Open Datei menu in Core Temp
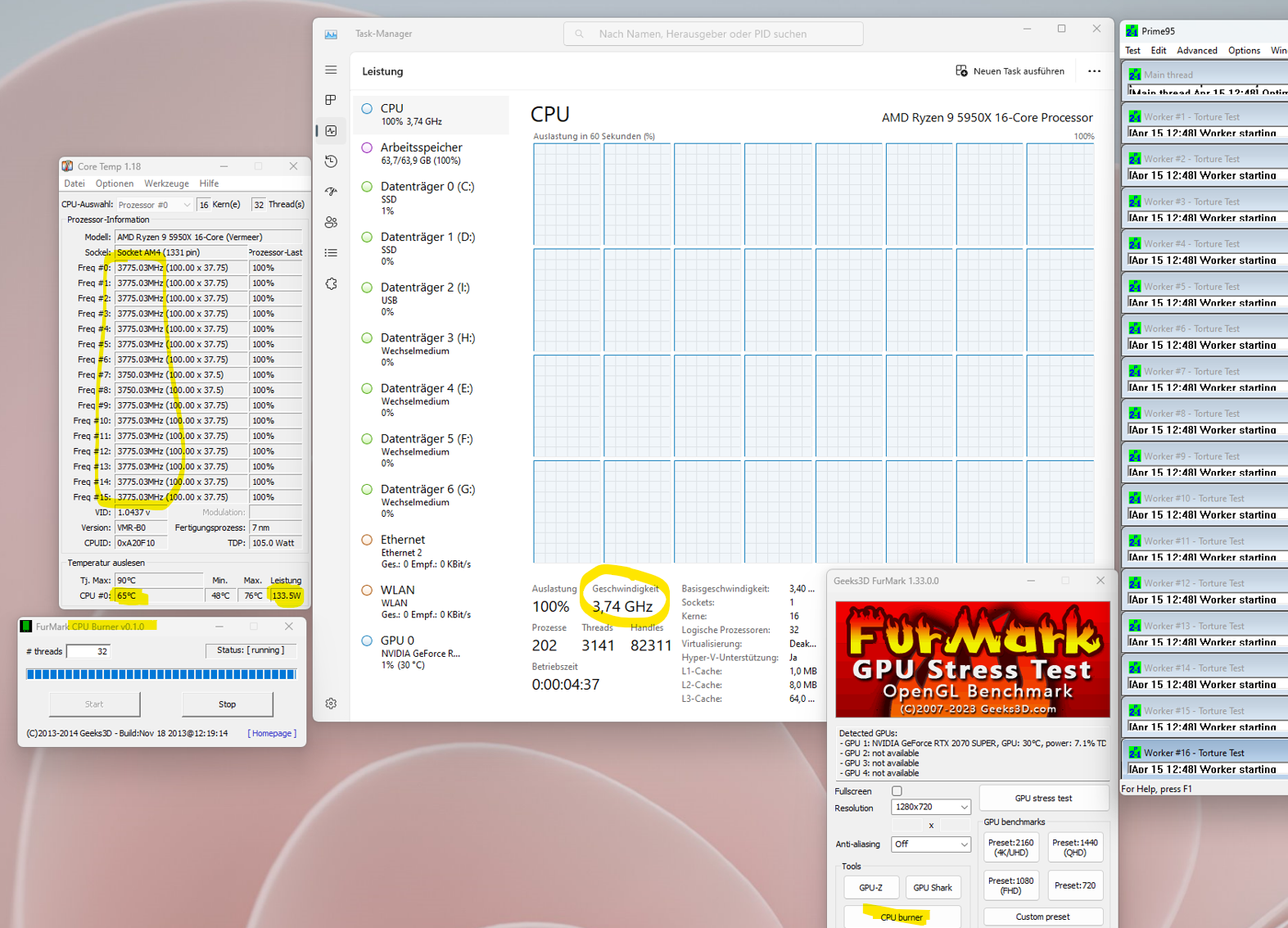Image resolution: width=1288 pixels, height=928 pixels. click(x=75, y=183)
